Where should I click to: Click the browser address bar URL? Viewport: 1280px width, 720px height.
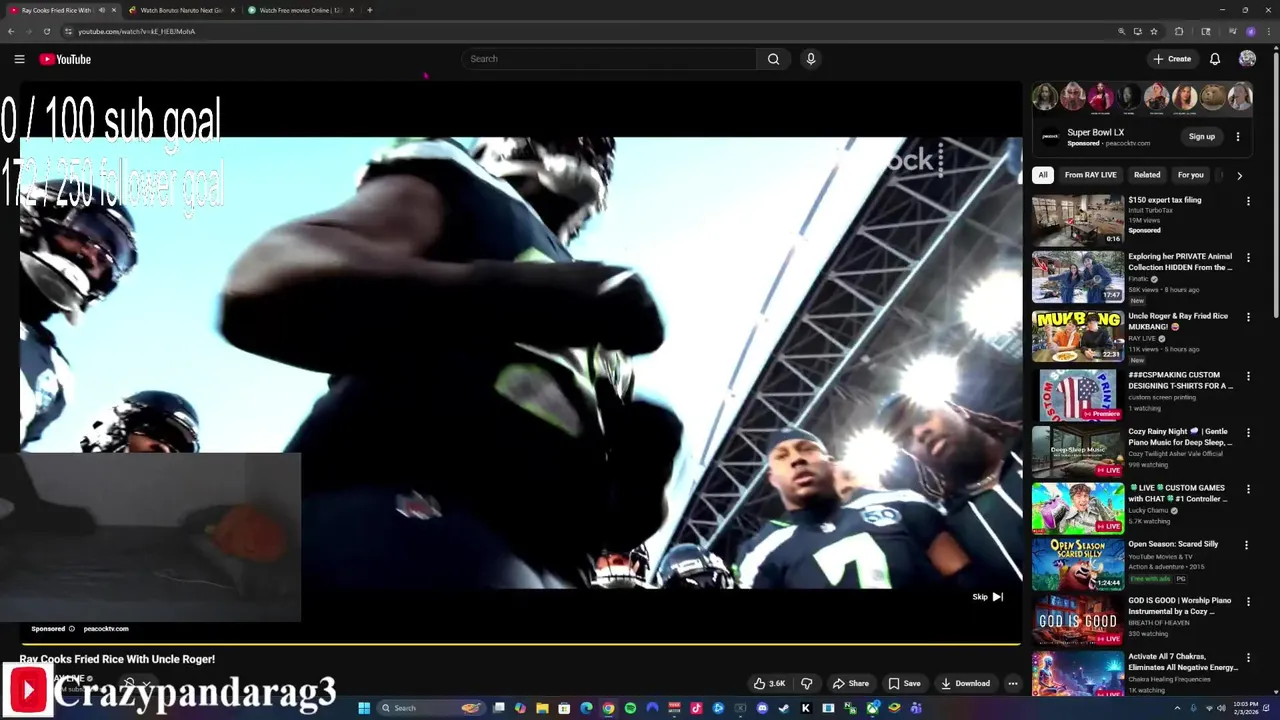point(137,31)
